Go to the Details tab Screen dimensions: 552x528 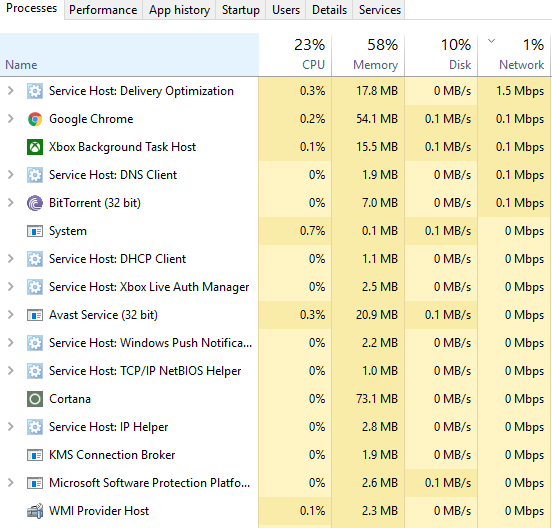(x=330, y=10)
